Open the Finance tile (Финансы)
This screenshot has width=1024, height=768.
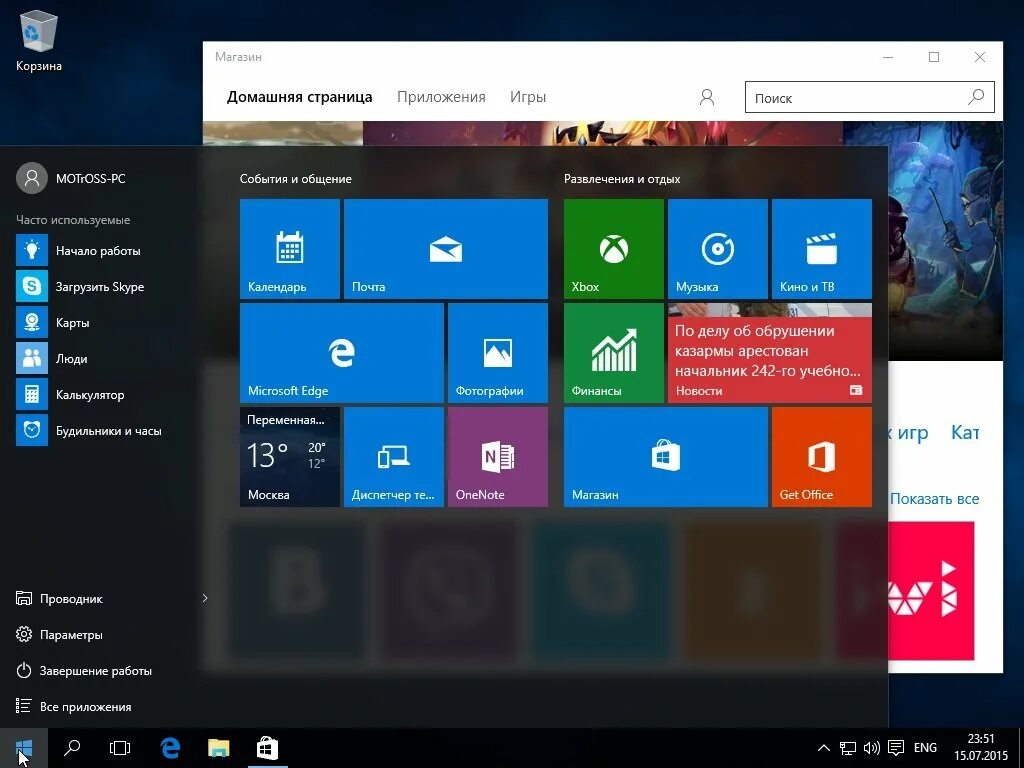coord(614,353)
